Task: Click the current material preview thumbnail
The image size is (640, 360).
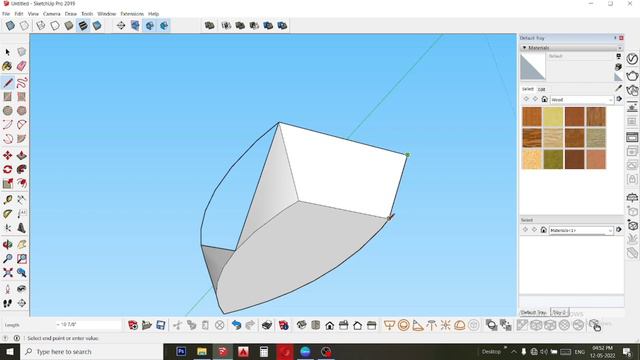Action: tap(533, 67)
